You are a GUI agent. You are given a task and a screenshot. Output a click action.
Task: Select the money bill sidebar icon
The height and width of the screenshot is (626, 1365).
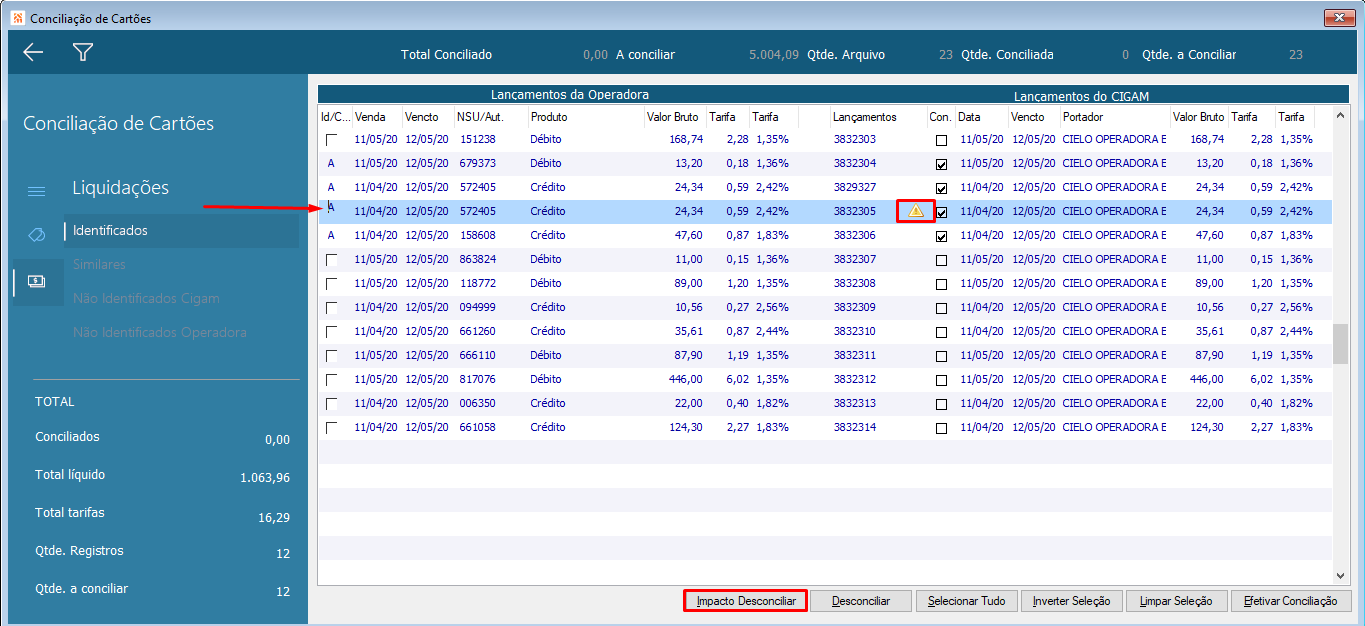tap(36, 282)
